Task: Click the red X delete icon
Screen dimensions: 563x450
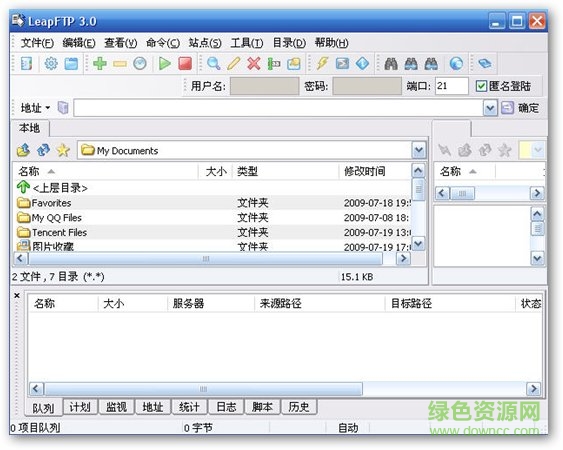Action: pos(254,64)
